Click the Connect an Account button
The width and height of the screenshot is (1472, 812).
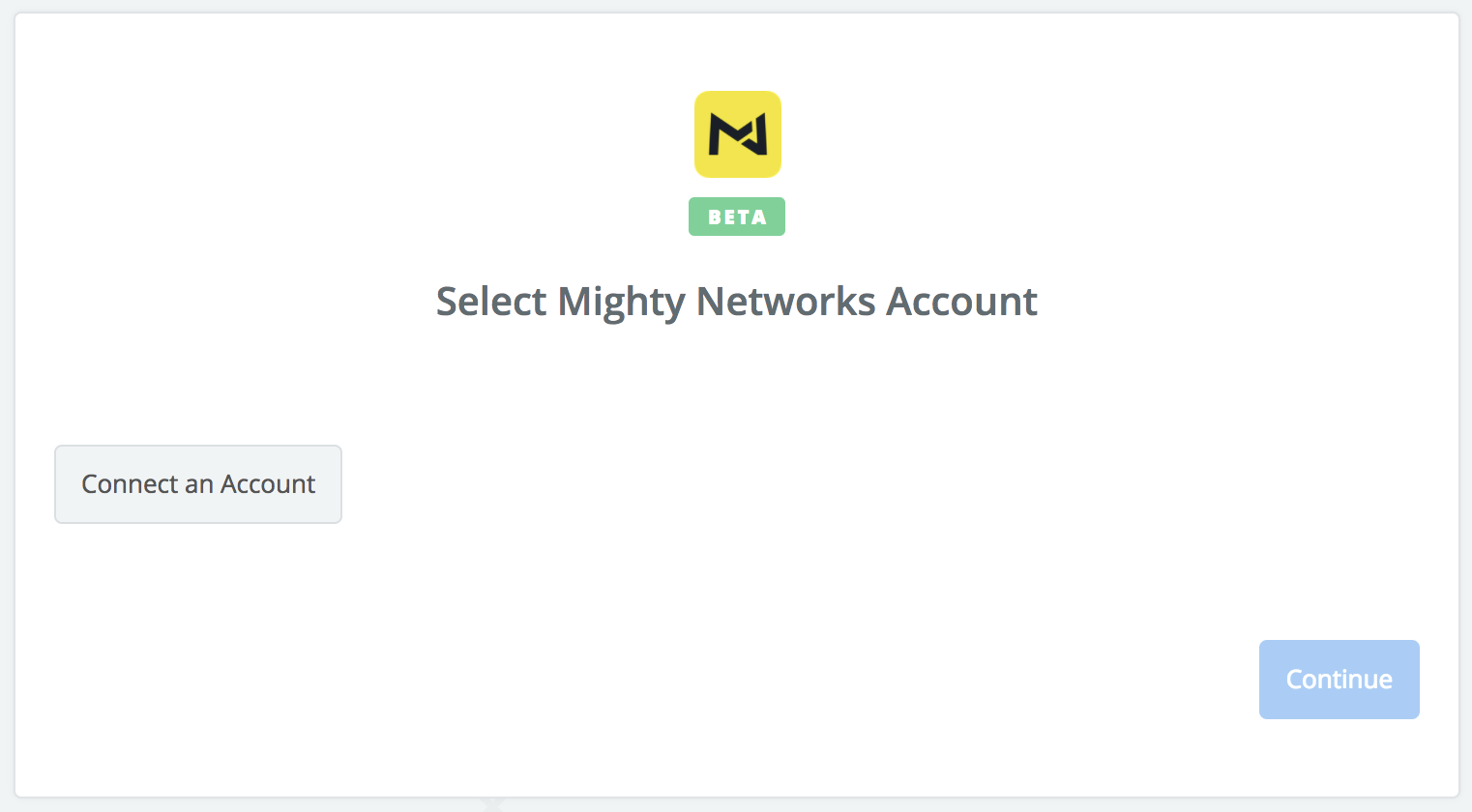198,484
